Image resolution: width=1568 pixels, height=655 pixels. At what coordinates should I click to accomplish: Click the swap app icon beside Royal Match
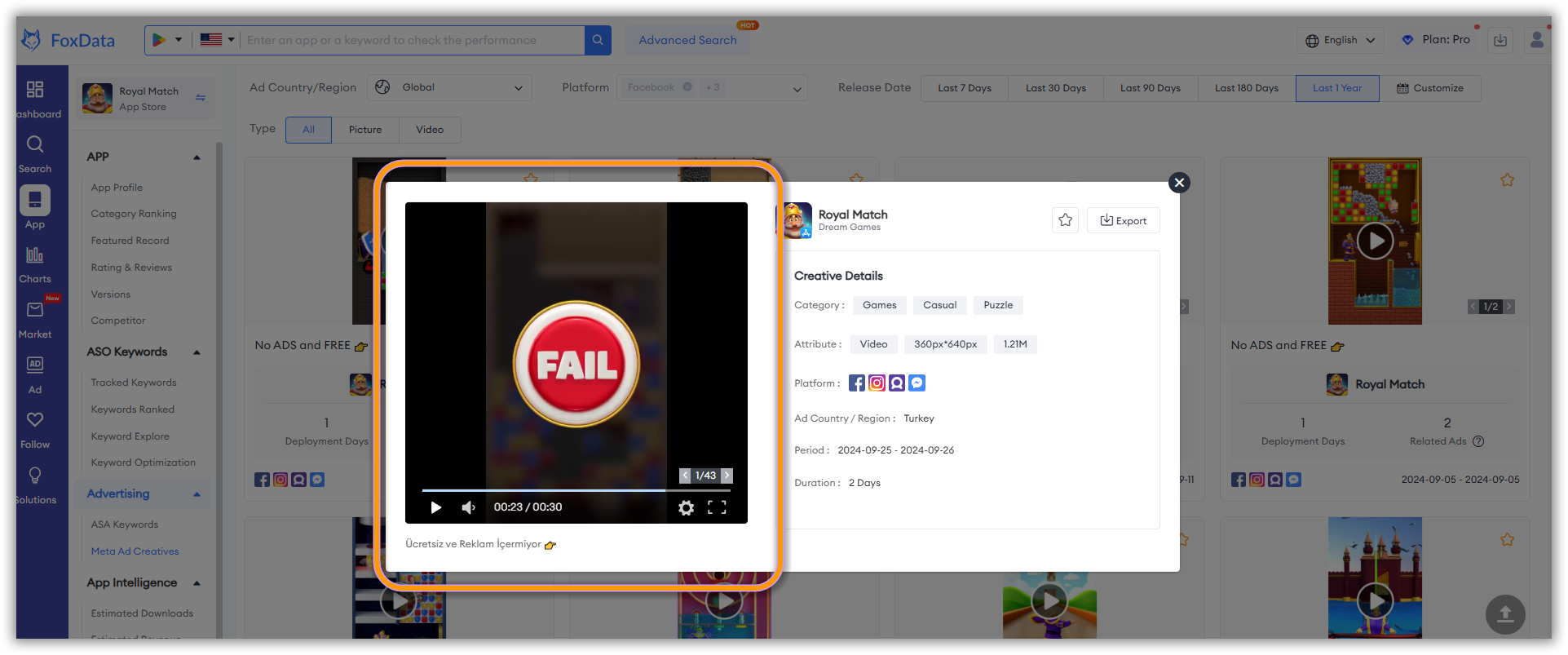click(x=201, y=98)
